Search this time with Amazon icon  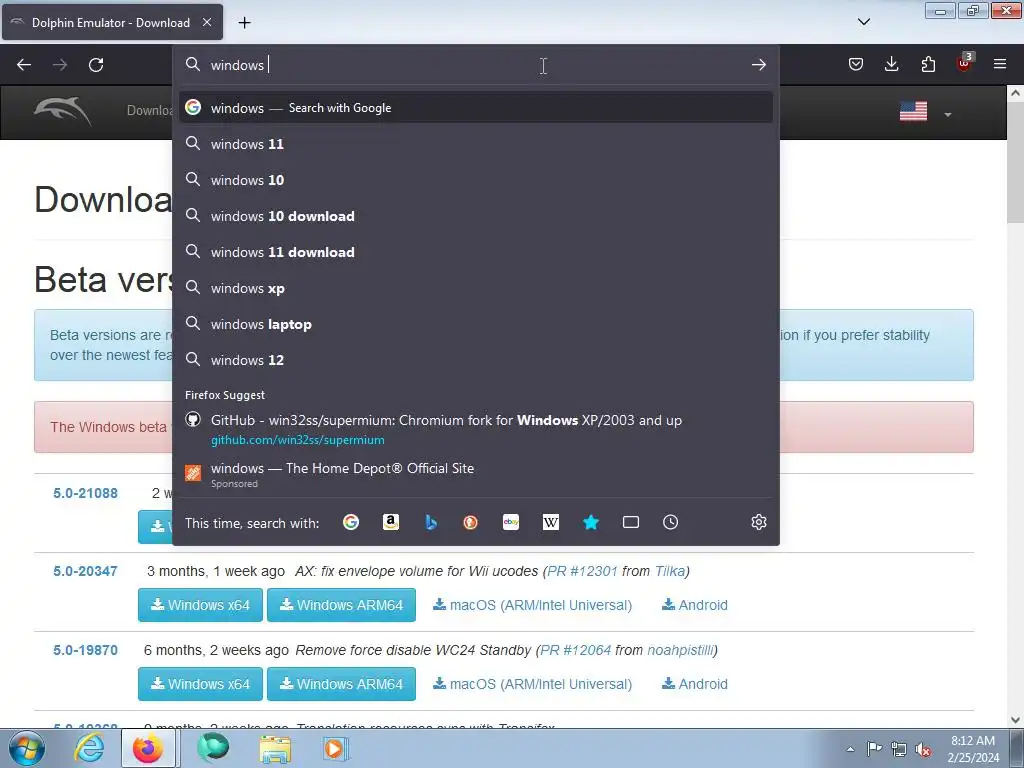pyautogui.click(x=391, y=522)
